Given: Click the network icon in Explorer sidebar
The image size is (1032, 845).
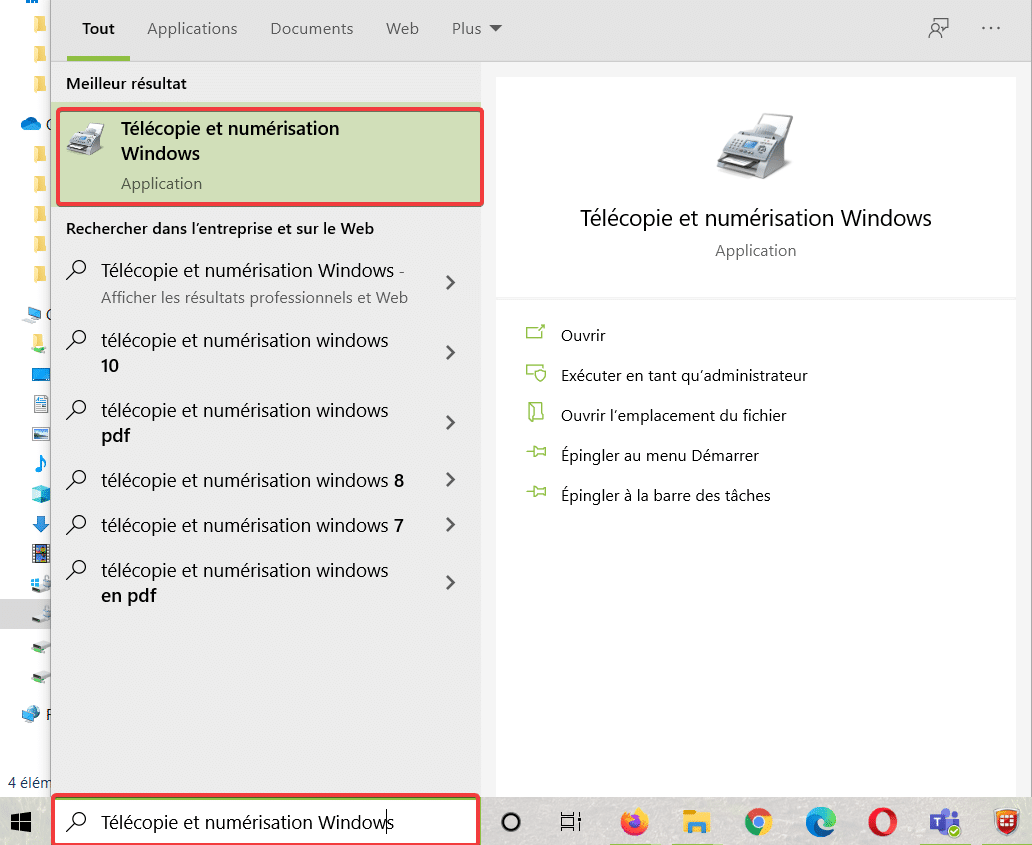Looking at the screenshot, I should 30,714.
